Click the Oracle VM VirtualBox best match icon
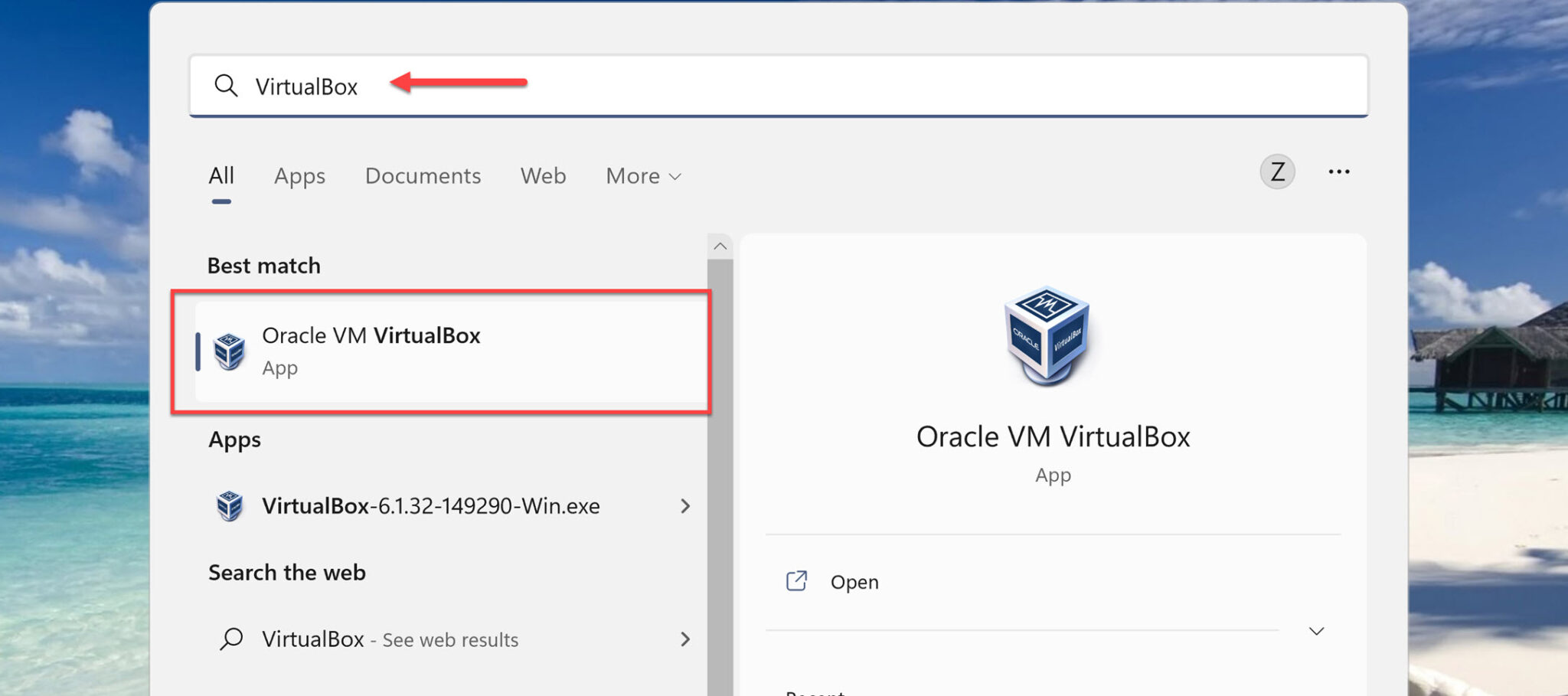Image resolution: width=1568 pixels, height=696 pixels. (230, 351)
